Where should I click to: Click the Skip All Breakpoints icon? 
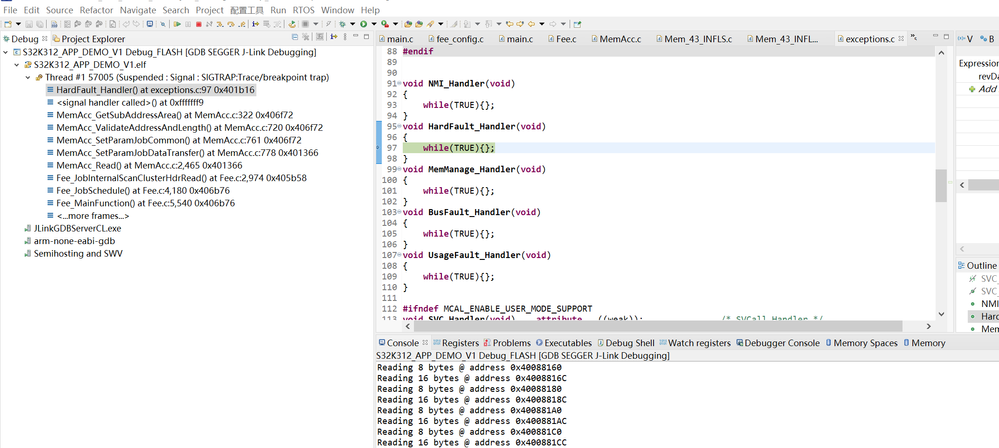pyautogui.click(x=163, y=24)
